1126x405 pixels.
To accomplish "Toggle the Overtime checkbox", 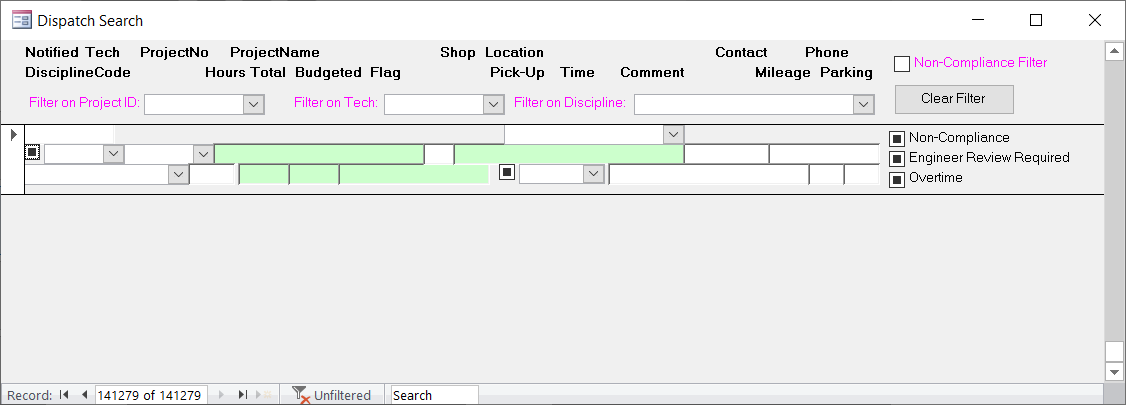I will 897,179.
